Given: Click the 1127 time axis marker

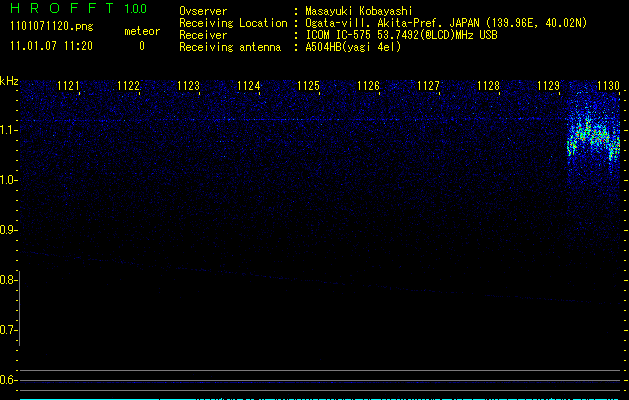Looking at the screenshot, I should [428, 86].
